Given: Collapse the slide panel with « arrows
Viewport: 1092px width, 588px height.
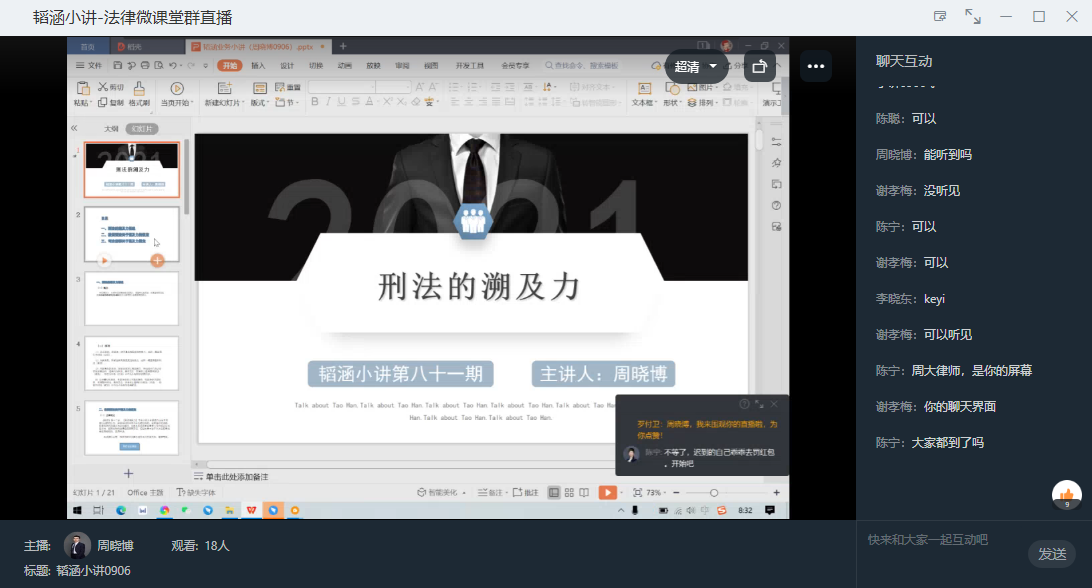Looking at the screenshot, I should click(x=74, y=128).
